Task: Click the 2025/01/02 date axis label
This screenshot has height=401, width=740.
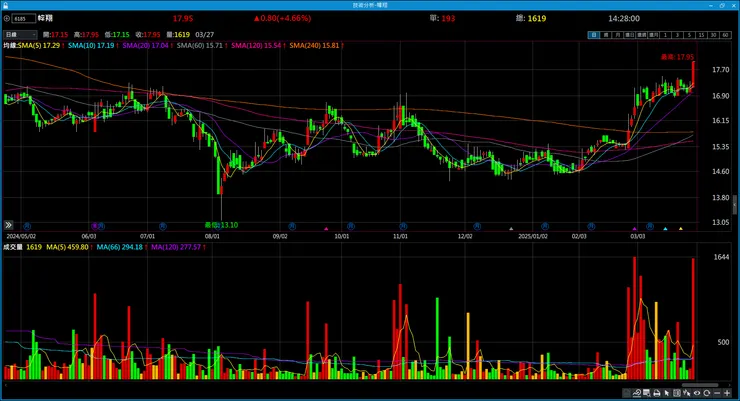Action: pyautogui.click(x=533, y=236)
